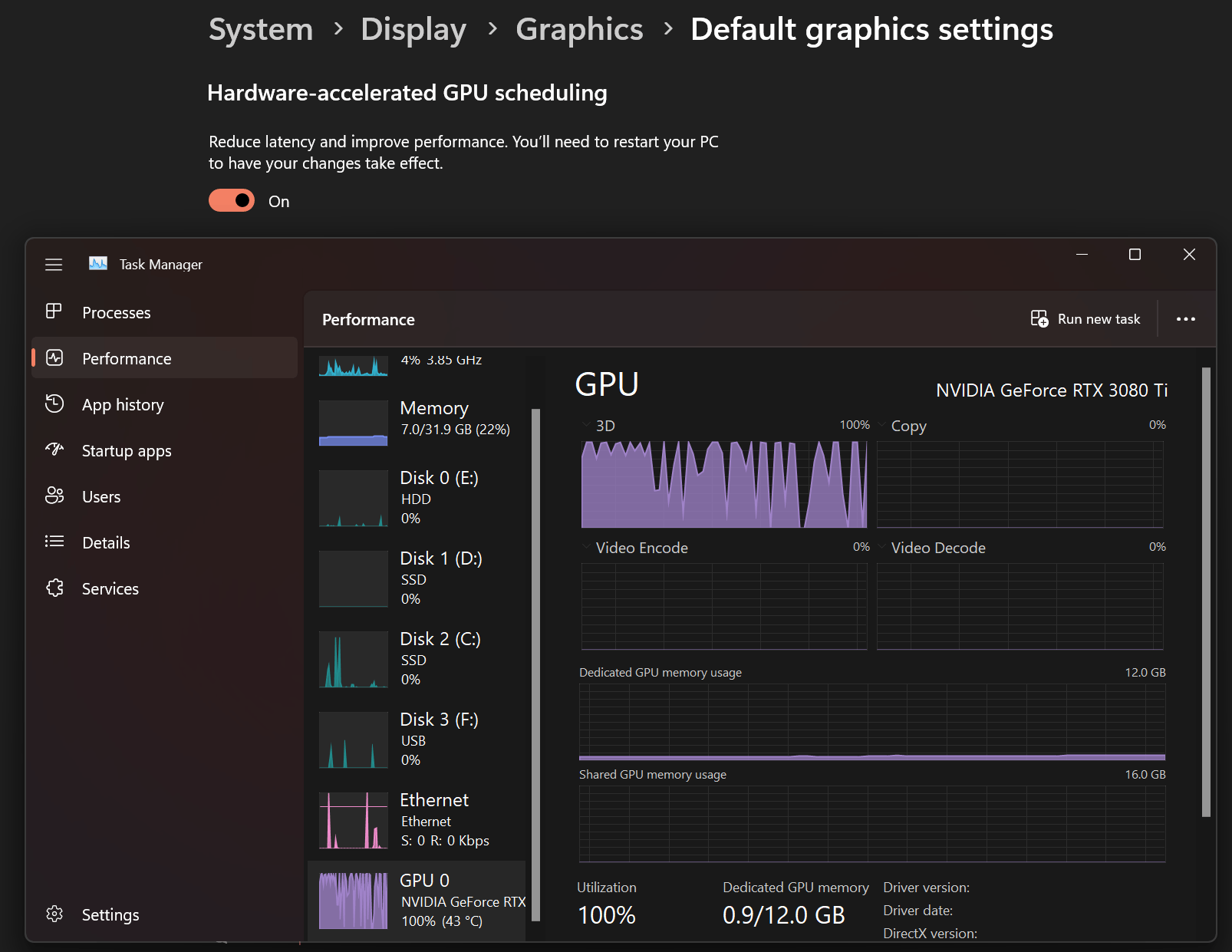Click the GPU details pane vertical scrollbar
The height and width of the screenshot is (952, 1232).
[1206, 592]
